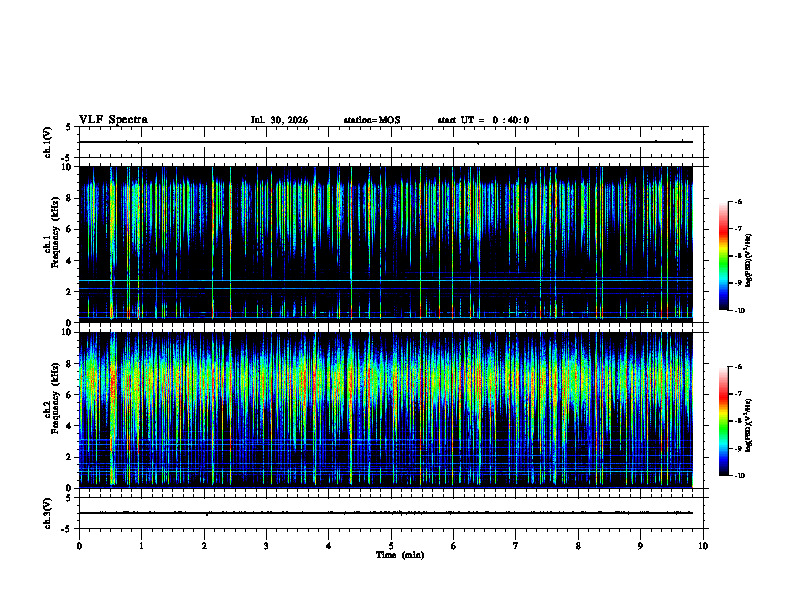This screenshot has width=792, height=612.
Task: Click the "-6" label on ch.1 colorbar
Action: tap(738, 201)
